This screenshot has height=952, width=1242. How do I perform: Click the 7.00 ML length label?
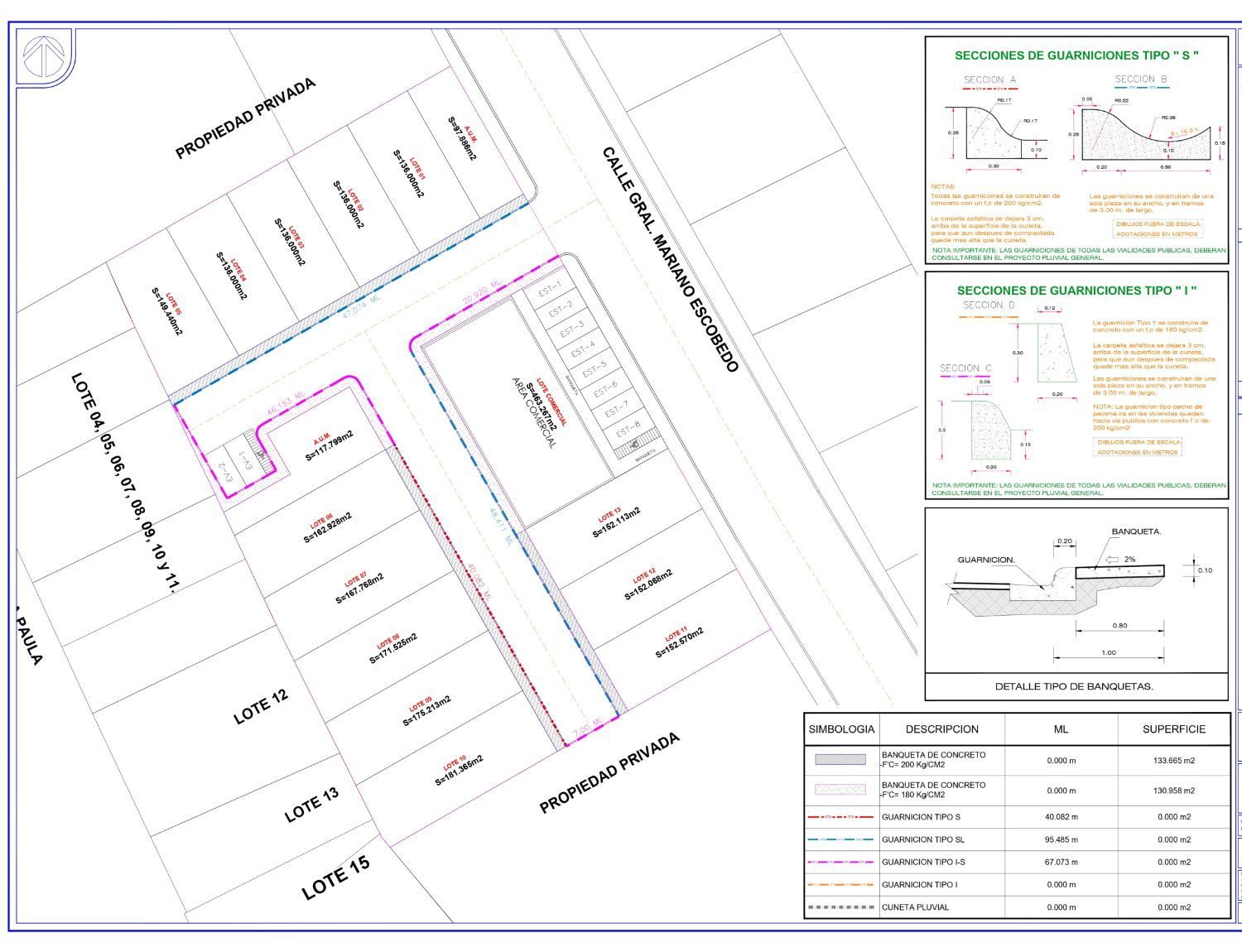[589, 728]
